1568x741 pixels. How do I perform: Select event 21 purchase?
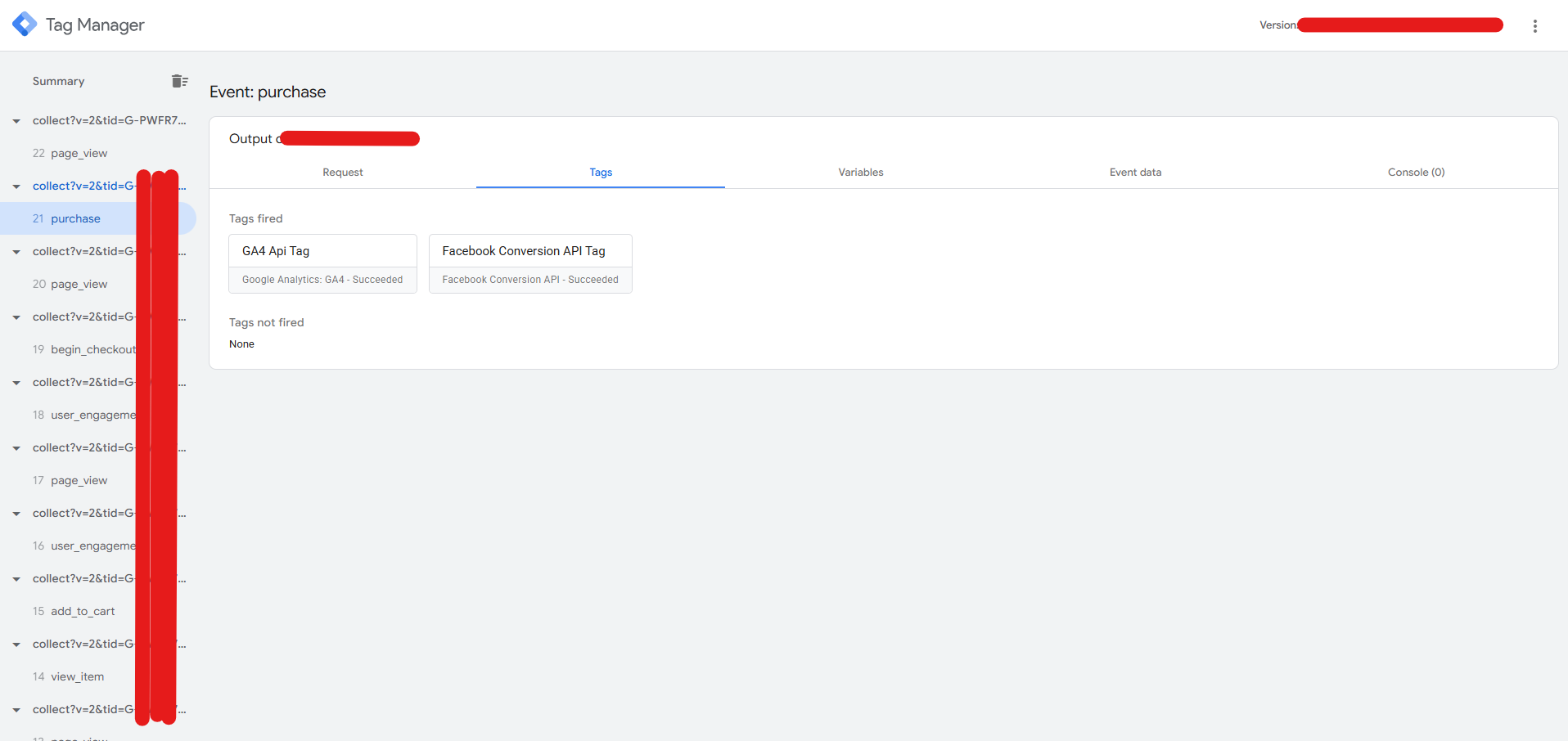pos(98,218)
